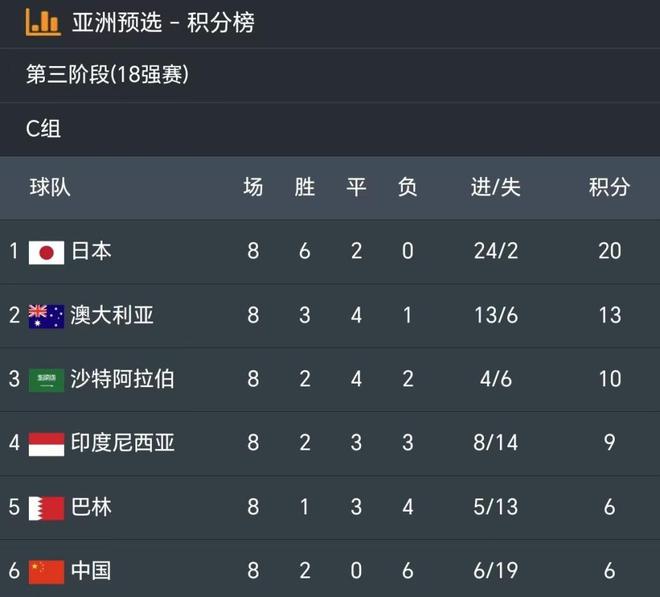
Task: Select the 印度尼西亚 team name
Action: tap(122, 443)
